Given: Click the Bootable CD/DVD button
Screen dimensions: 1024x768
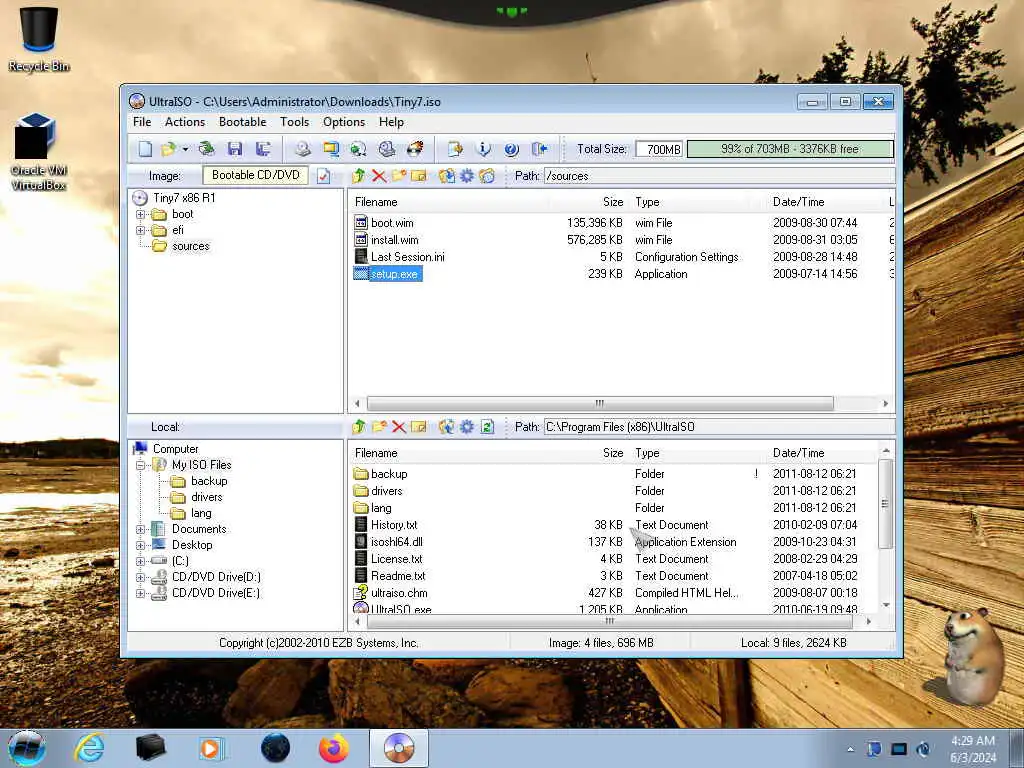Looking at the screenshot, I should click(x=255, y=175).
